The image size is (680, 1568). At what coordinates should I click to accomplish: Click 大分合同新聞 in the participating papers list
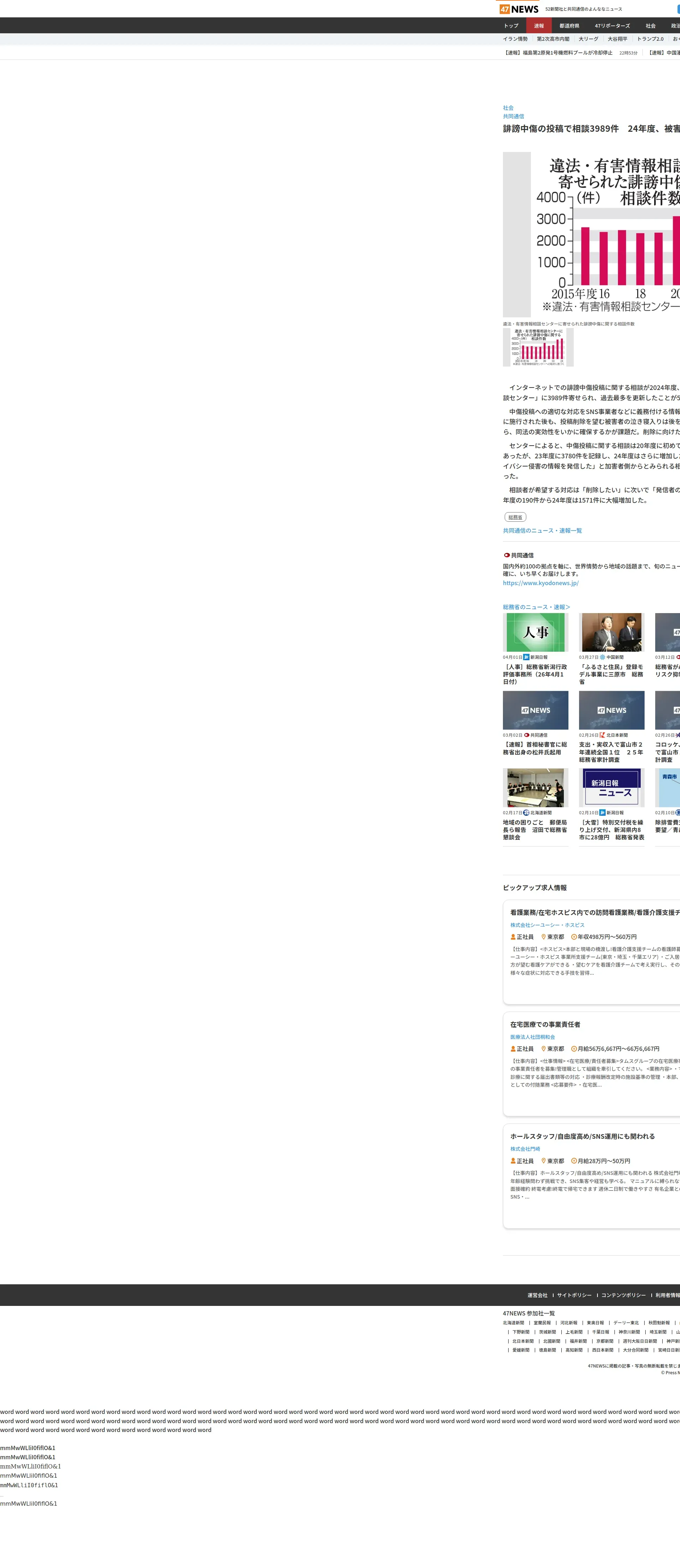click(x=636, y=1350)
